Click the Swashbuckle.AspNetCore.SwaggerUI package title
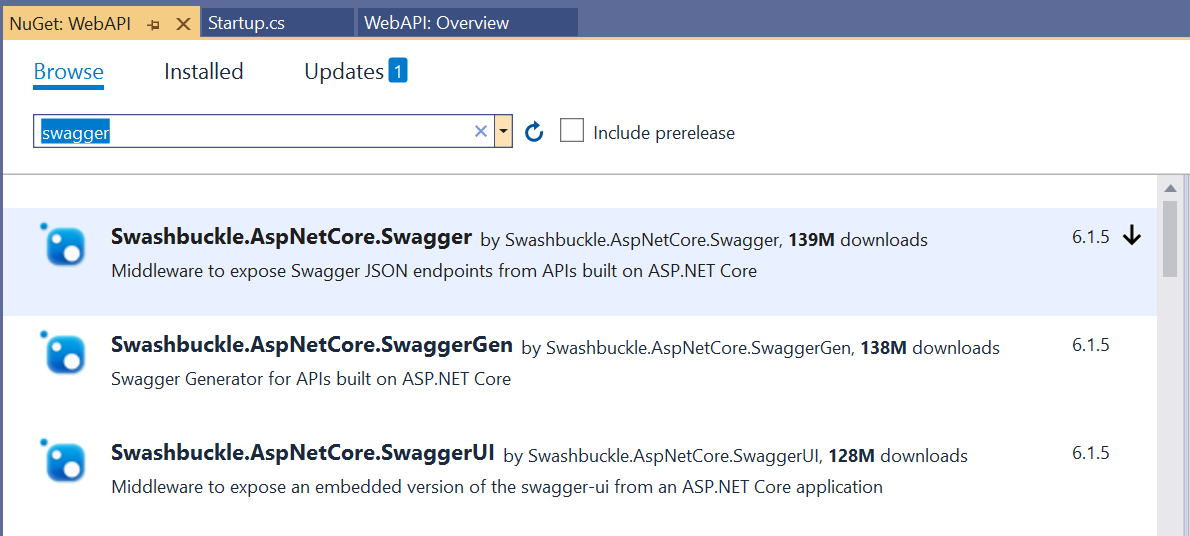Screen dimensions: 1190x536 303,453
